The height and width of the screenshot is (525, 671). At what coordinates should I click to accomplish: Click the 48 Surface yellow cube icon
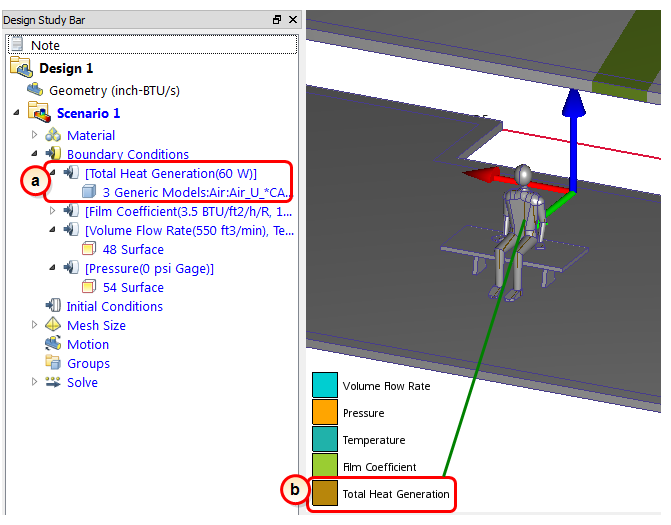point(89,248)
